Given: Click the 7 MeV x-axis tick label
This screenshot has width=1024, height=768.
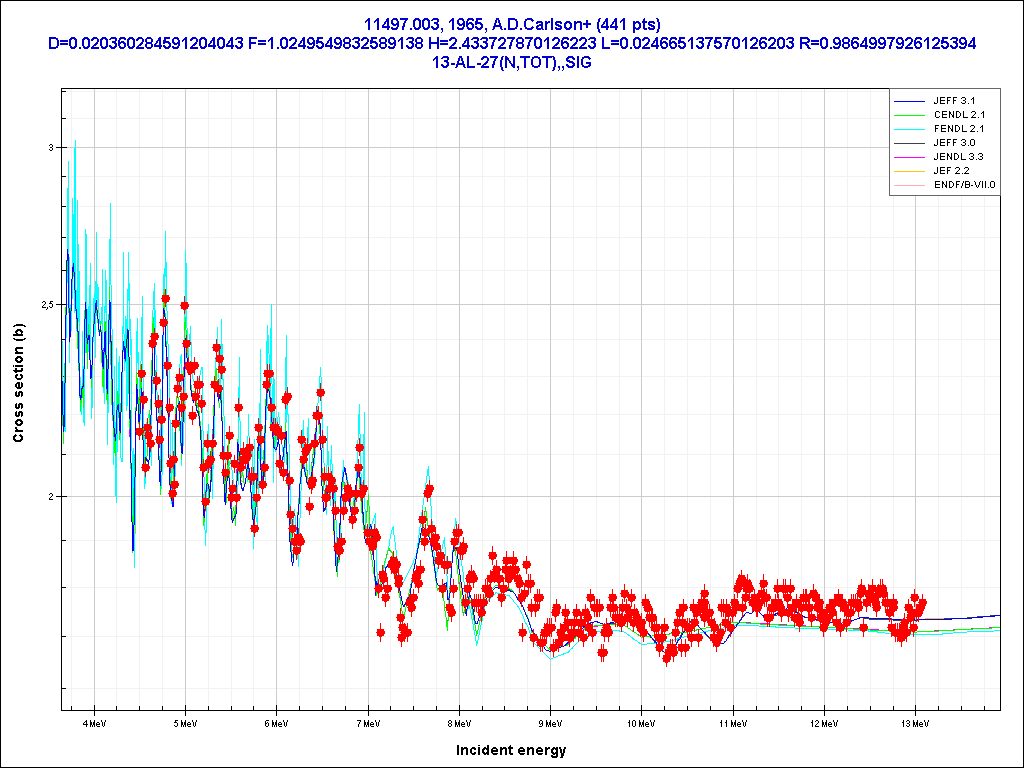Looking at the screenshot, I should [368, 721].
